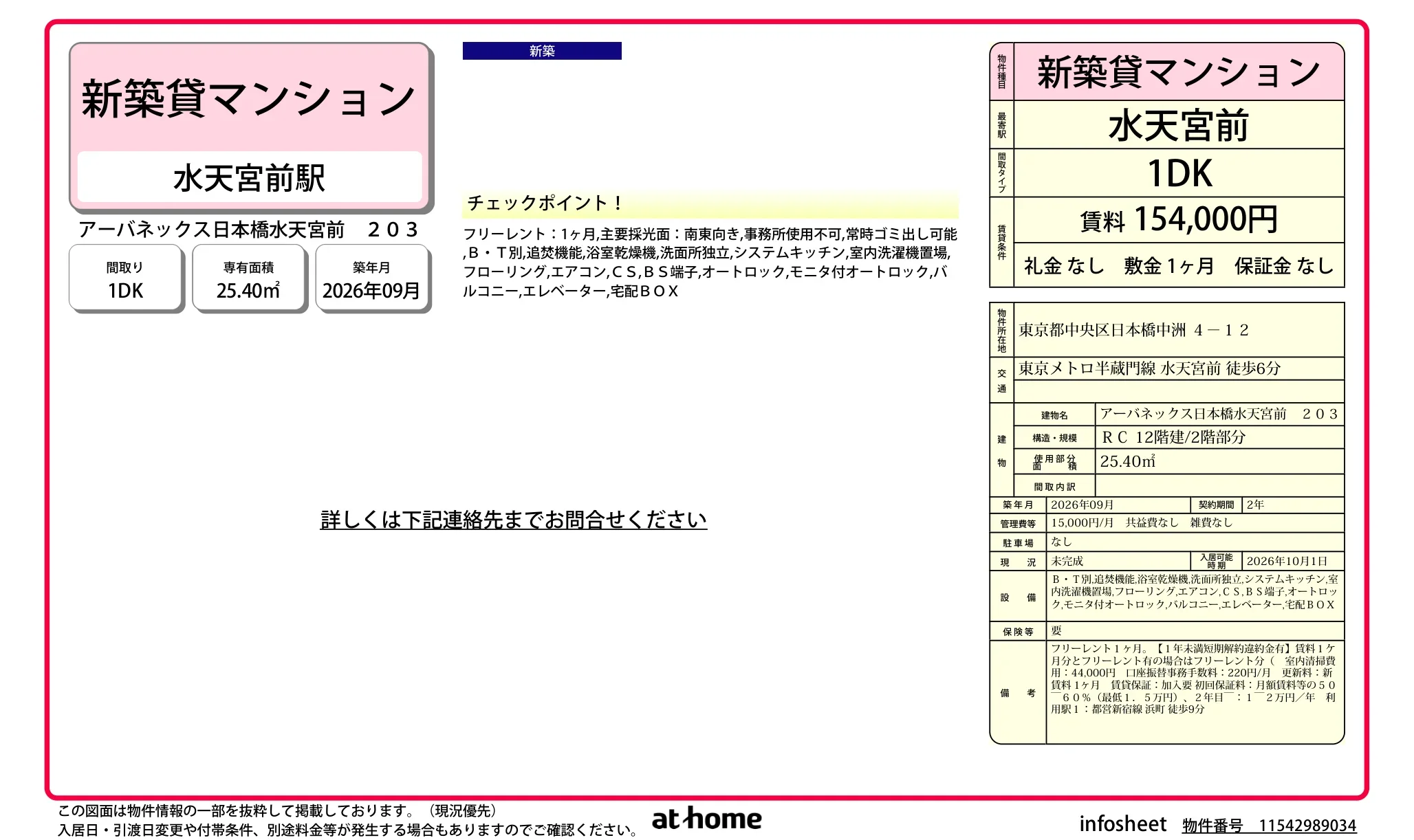Click the 賃料 154,000円 cell
The image size is (1414, 840).
tap(1179, 220)
